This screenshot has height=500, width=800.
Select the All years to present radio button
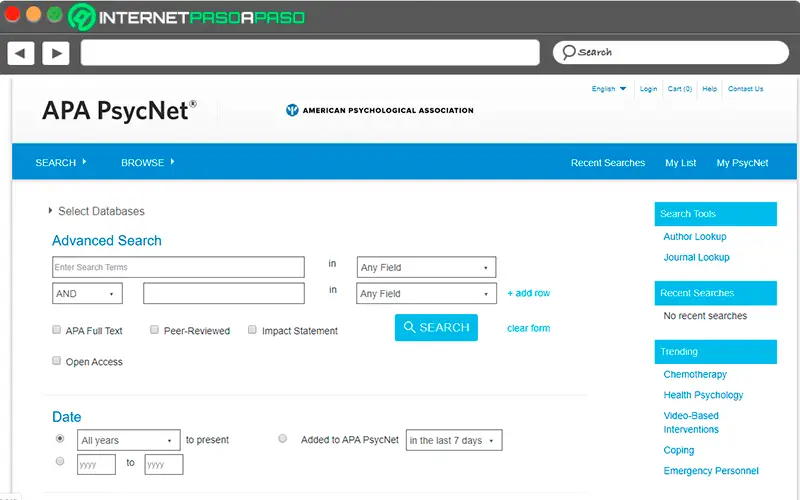pyautogui.click(x=60, y=439)
